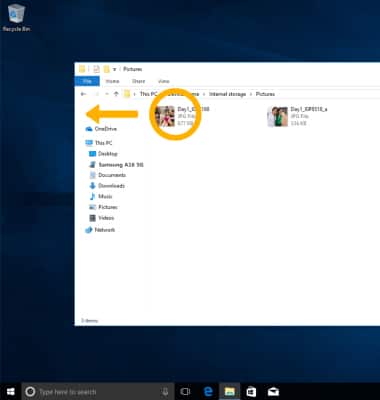This screenshot has height=400, width=380.
Task: Open the Mail app on the taskbar
Action: tap(273, 392)
